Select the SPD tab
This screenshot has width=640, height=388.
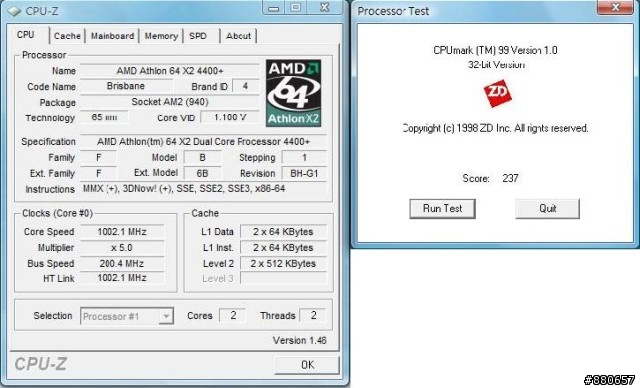pyautogui.click(x=198, y=36)
